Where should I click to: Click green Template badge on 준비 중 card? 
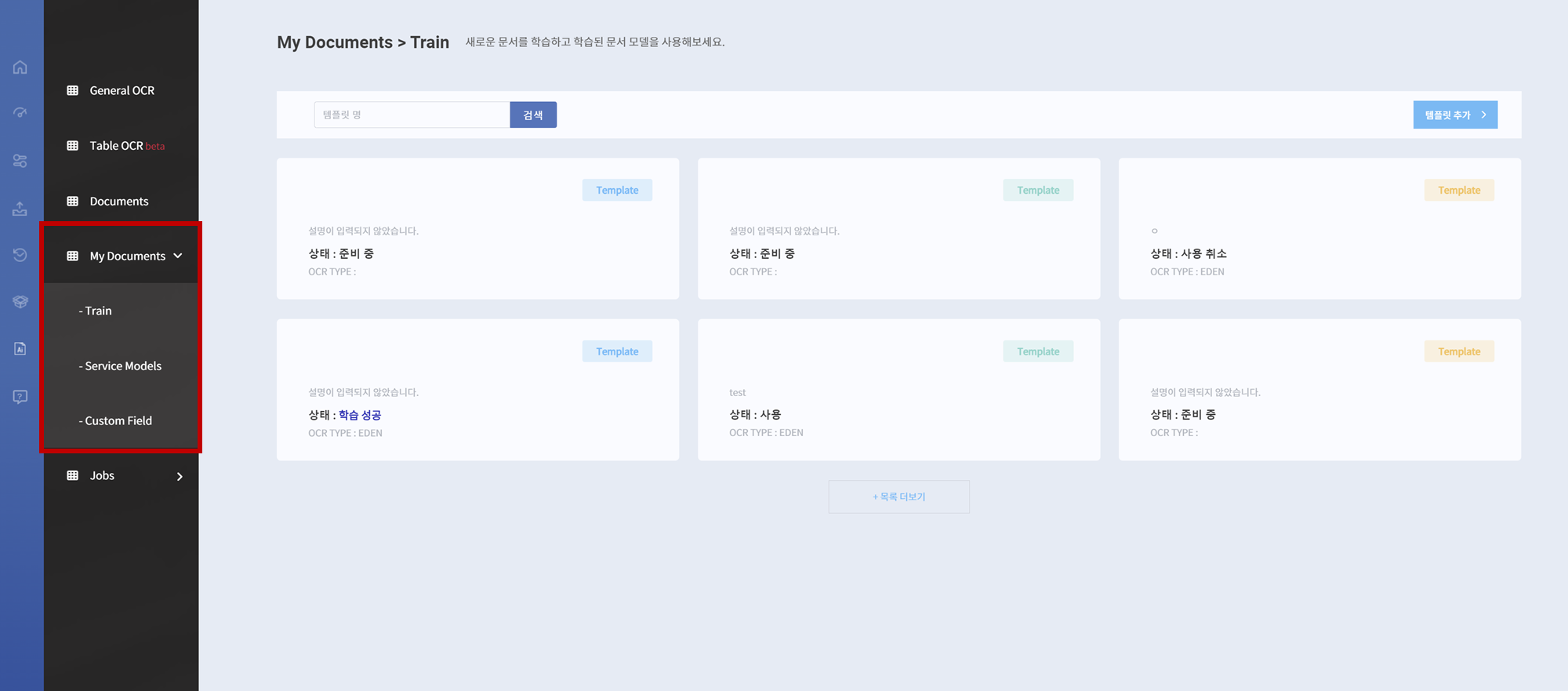click(x=1038, y=190)
